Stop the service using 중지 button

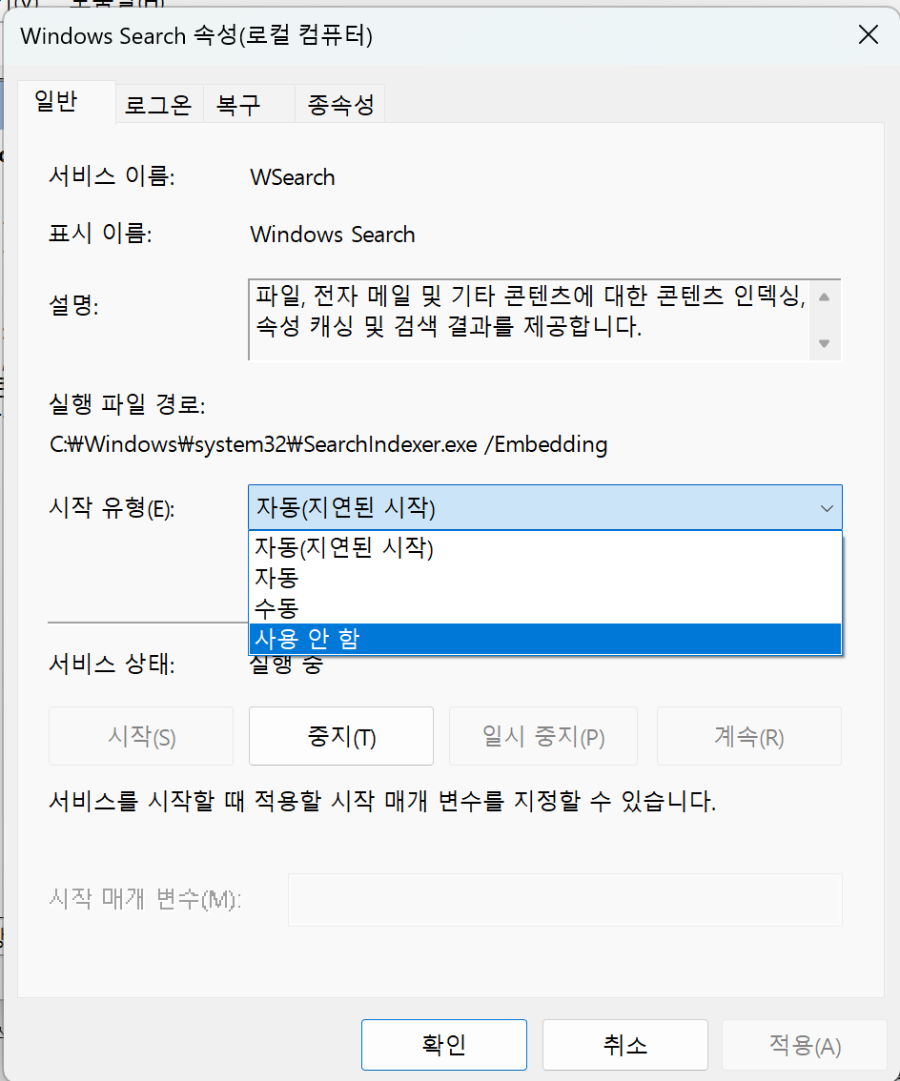(340, 736)
